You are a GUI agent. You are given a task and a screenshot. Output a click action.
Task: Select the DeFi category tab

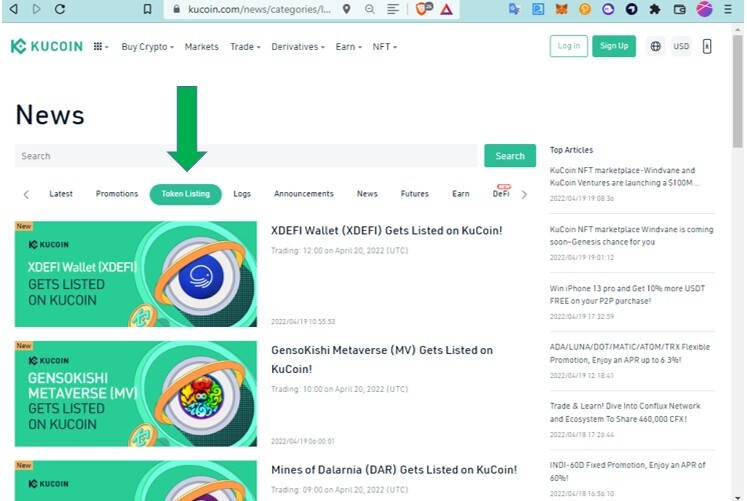[501, 192]
